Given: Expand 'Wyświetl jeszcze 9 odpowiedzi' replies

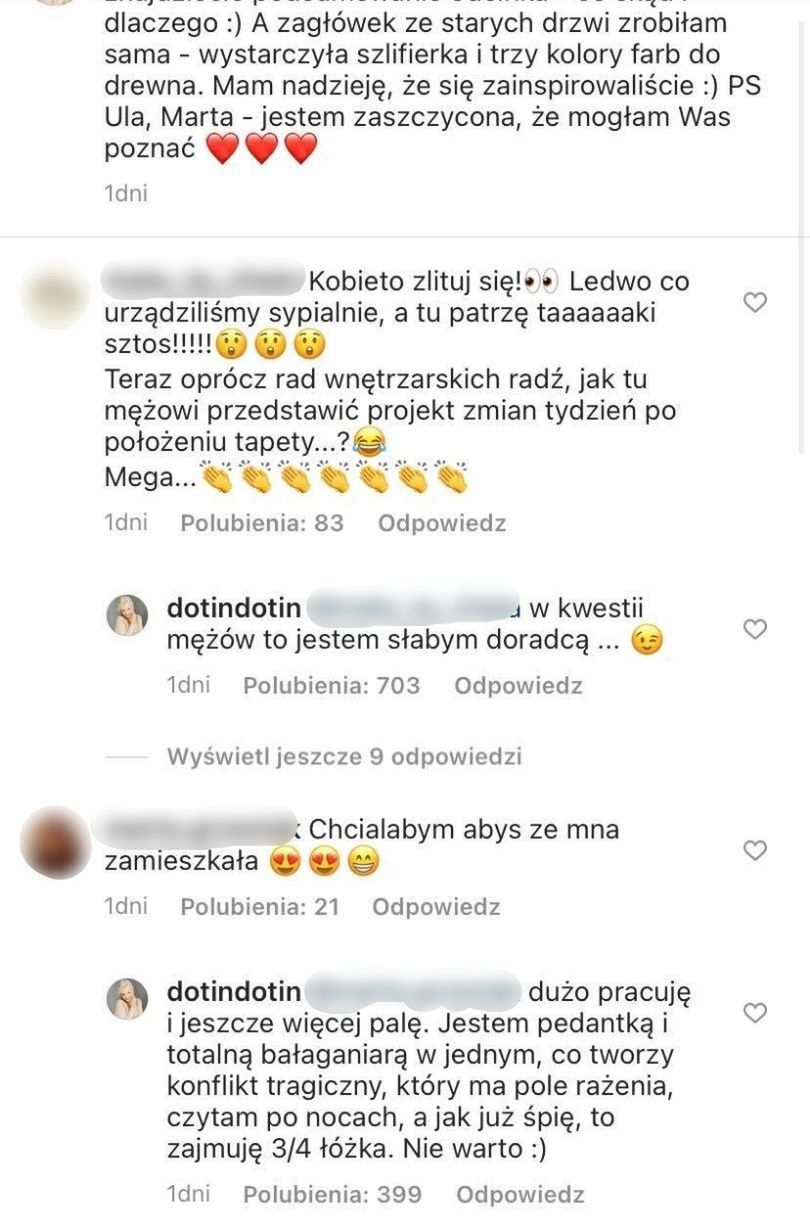Looking at the screenshot, I should coord(344,757).
